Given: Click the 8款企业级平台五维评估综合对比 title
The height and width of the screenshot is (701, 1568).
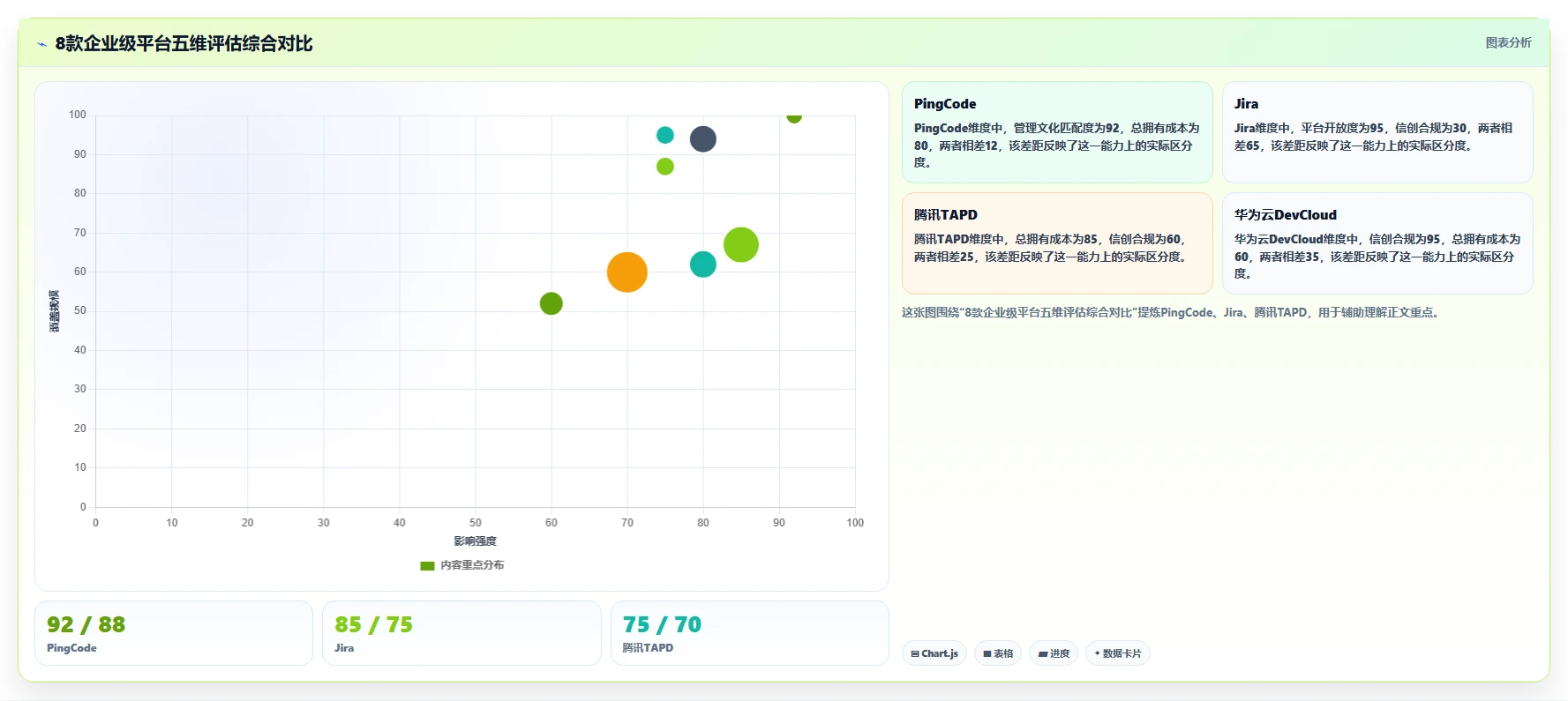Looking at the screenshot, I should click(x=184, y=44).
